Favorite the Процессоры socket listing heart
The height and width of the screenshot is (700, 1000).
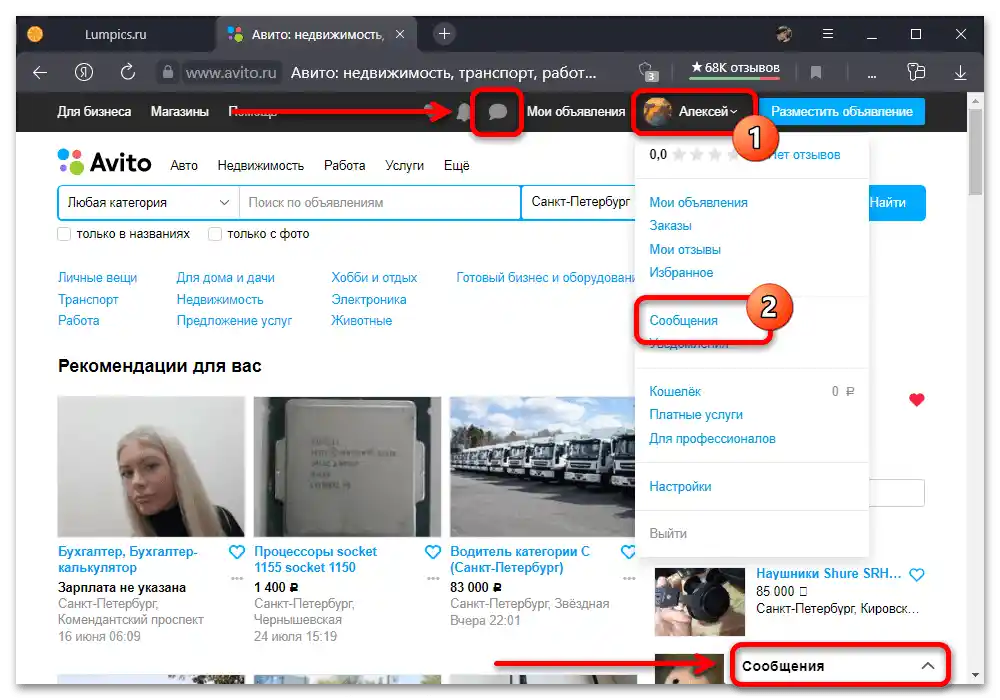tap(433, 552)
